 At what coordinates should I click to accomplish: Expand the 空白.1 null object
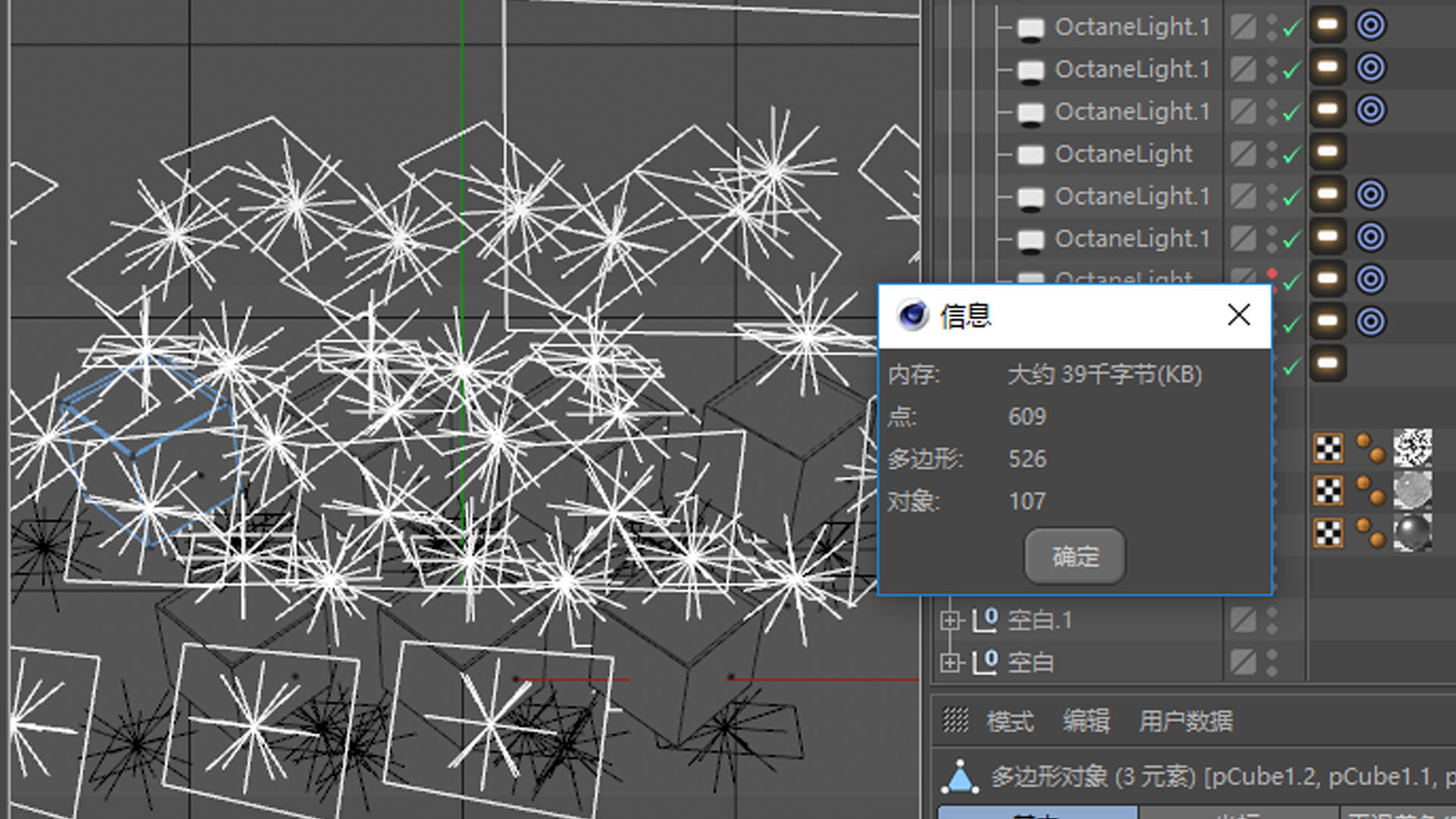pos(949,620)
